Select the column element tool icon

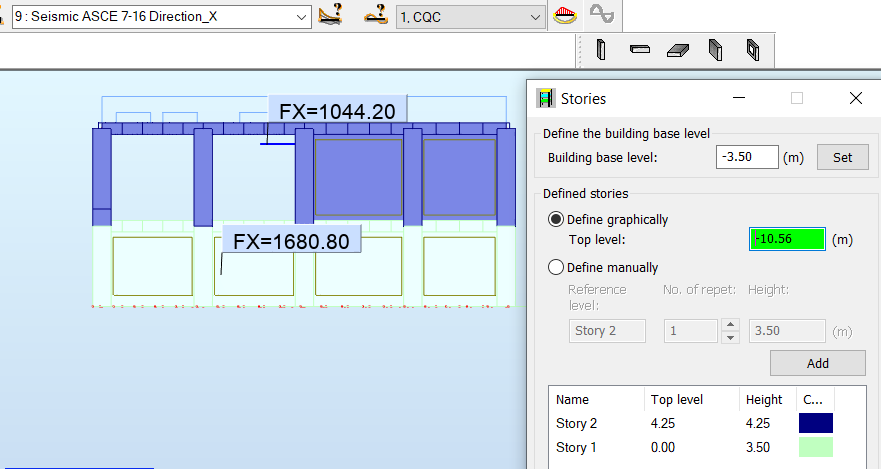[601, 50]
